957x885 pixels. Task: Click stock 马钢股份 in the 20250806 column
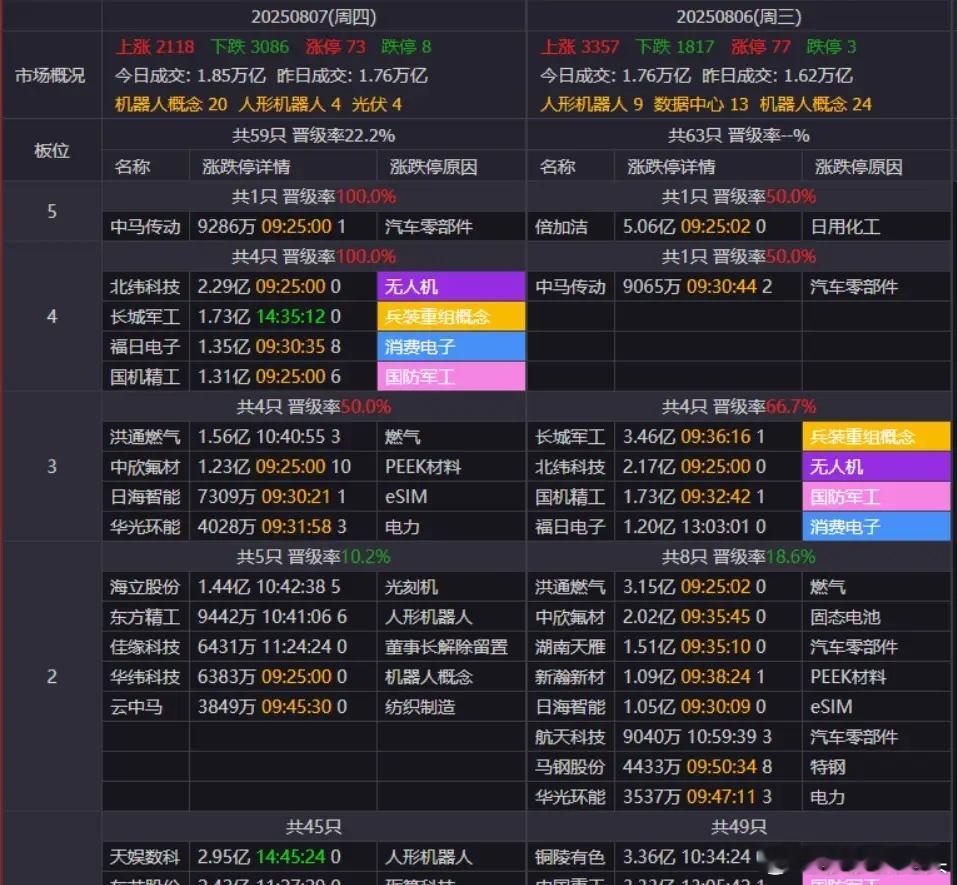(x=570, y=767)
